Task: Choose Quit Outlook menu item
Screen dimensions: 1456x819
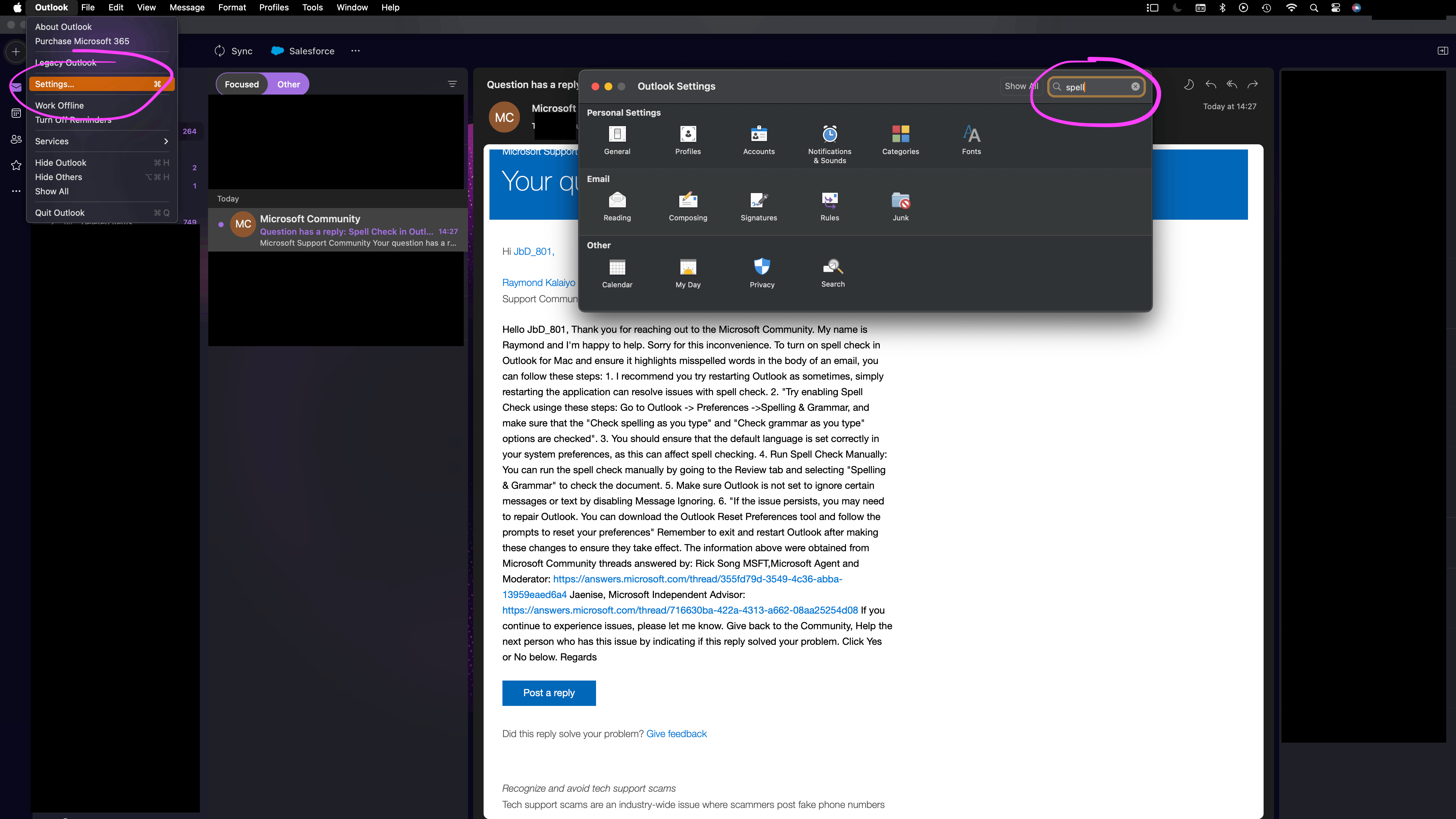Action: tap(102, 213)
